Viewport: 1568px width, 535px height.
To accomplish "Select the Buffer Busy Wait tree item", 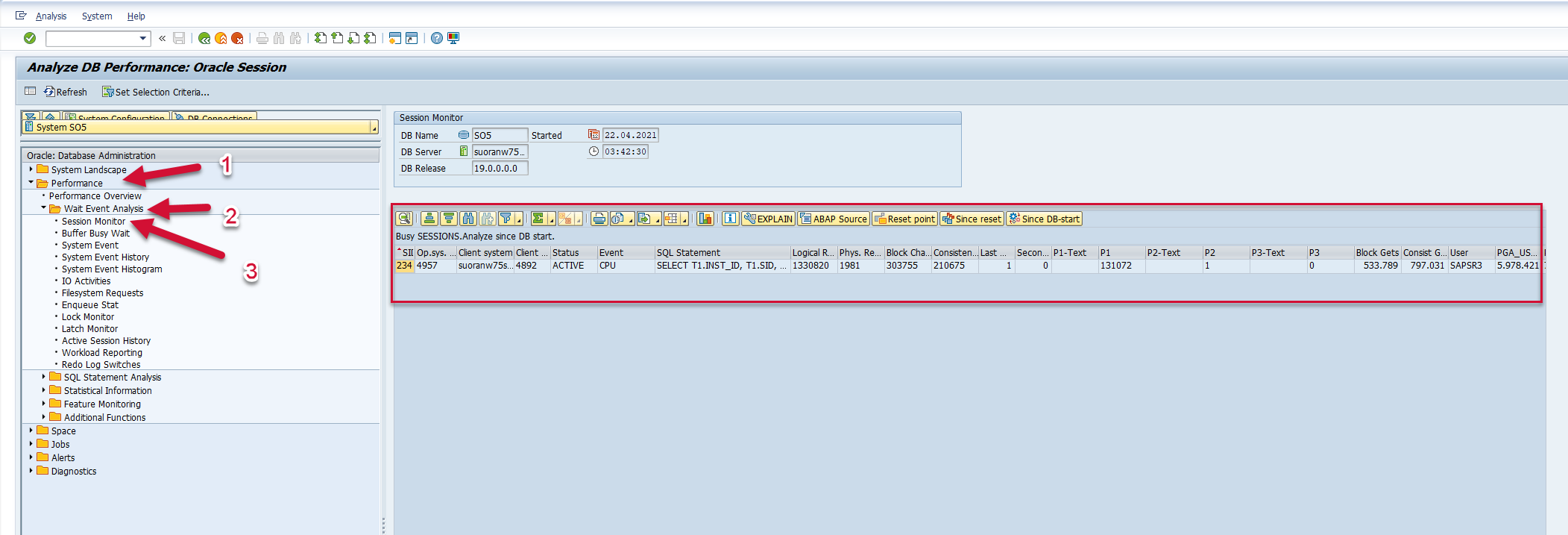I will [x=95, y=234].
